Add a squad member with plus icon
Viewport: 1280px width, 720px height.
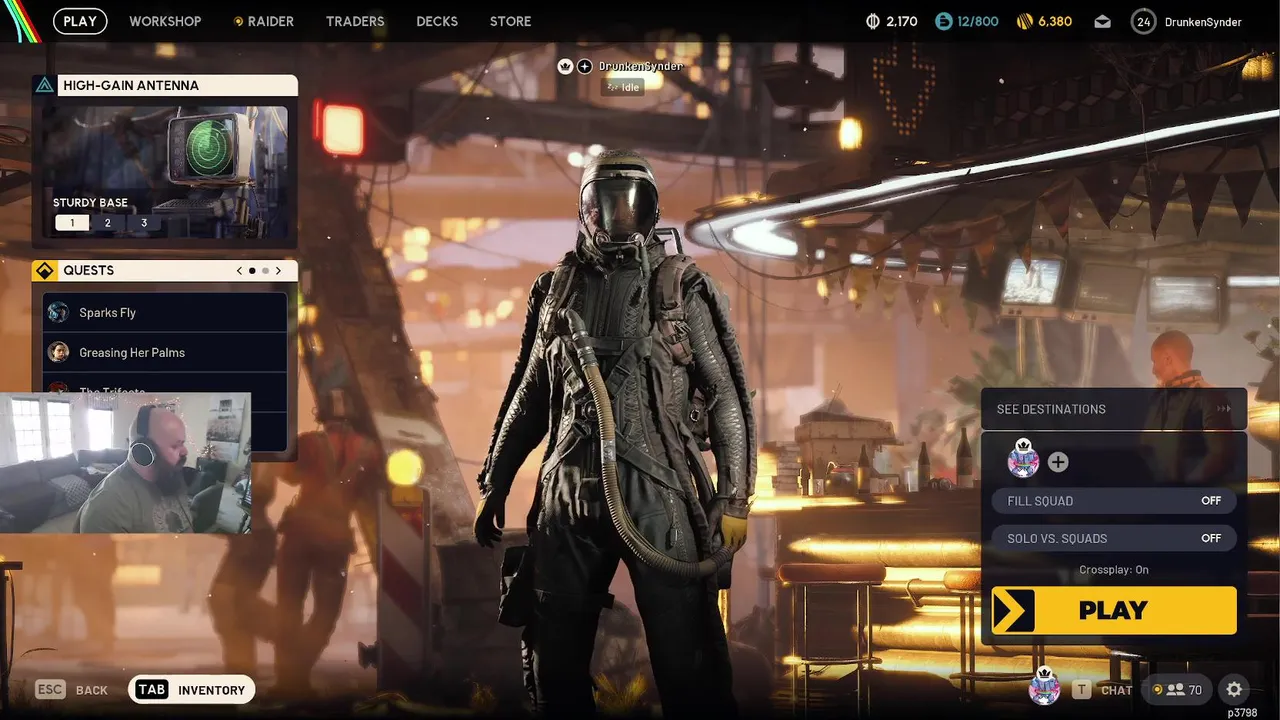[1058, 462]
